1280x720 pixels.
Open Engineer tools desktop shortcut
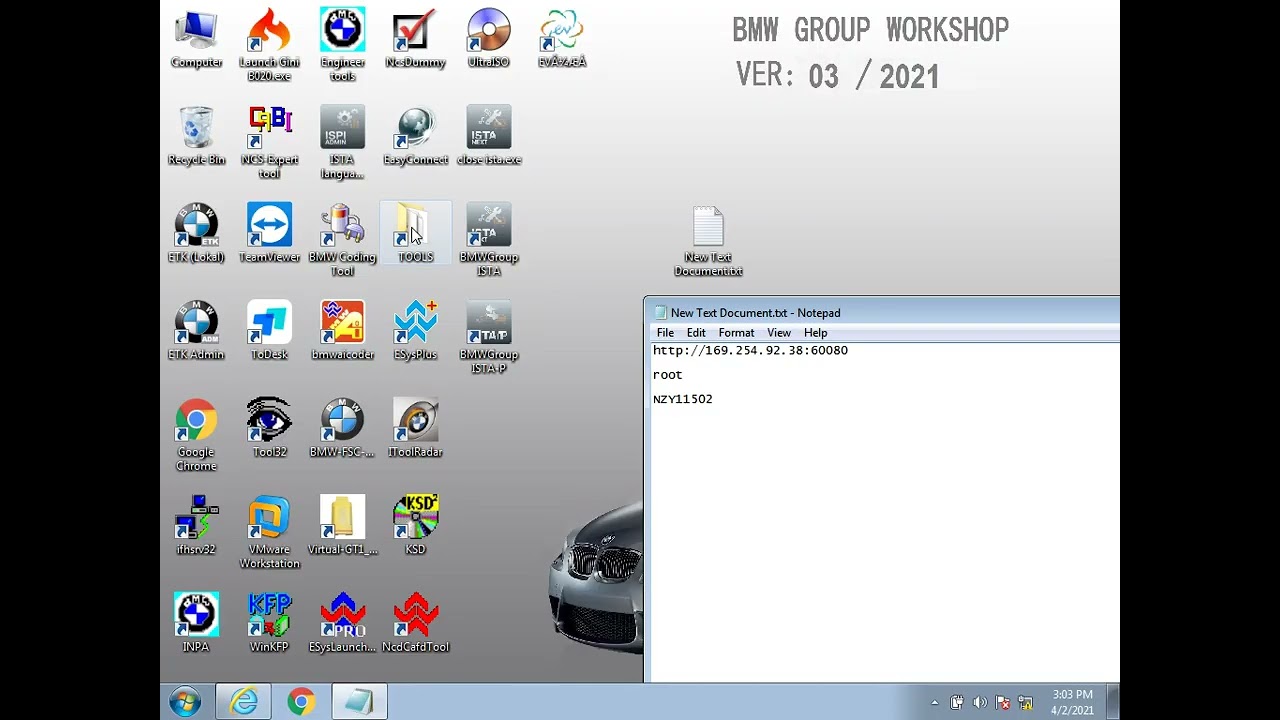click(342, 46)
